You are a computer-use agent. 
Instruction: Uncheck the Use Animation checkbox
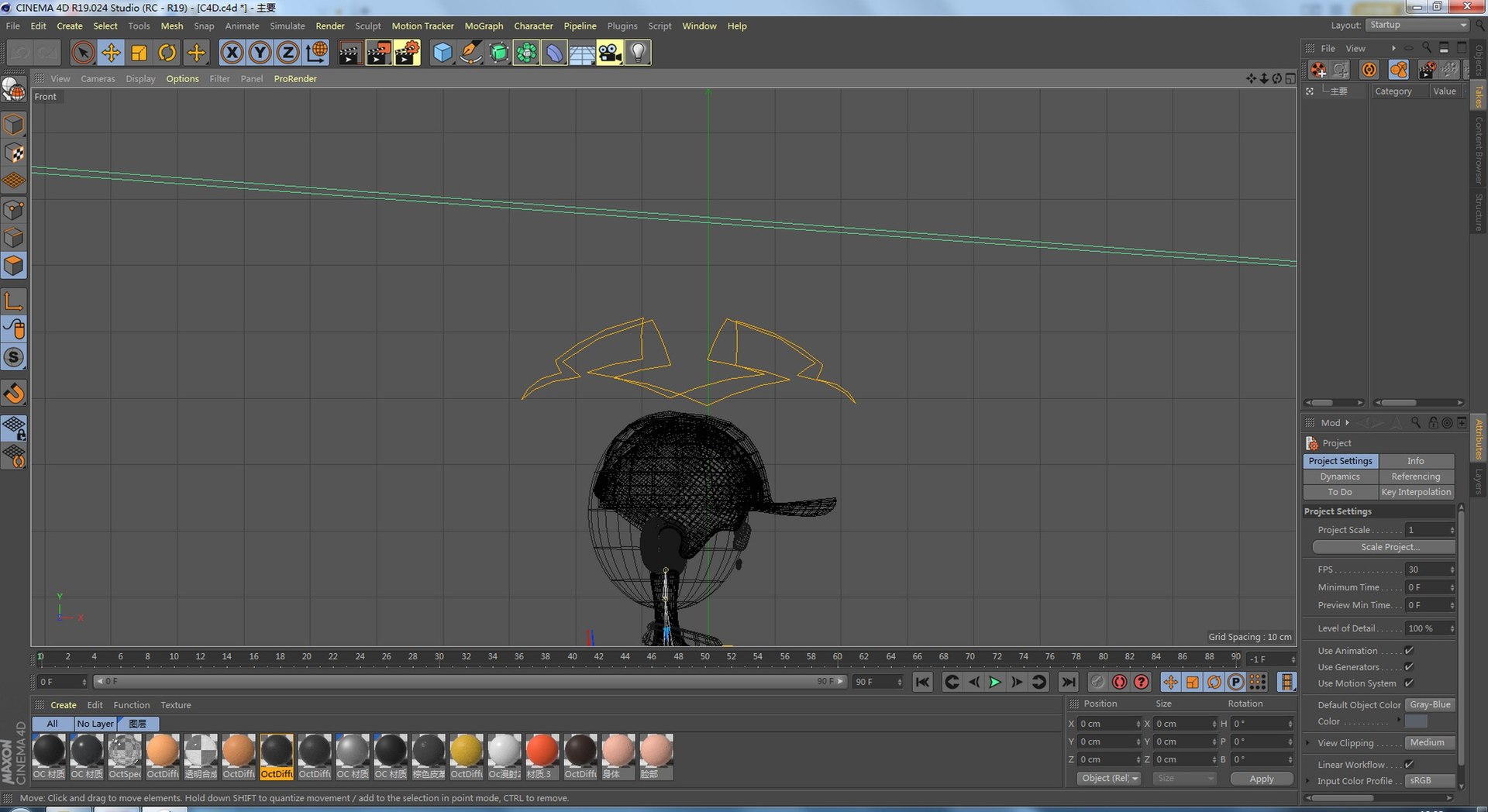[x=1409, y=651]
